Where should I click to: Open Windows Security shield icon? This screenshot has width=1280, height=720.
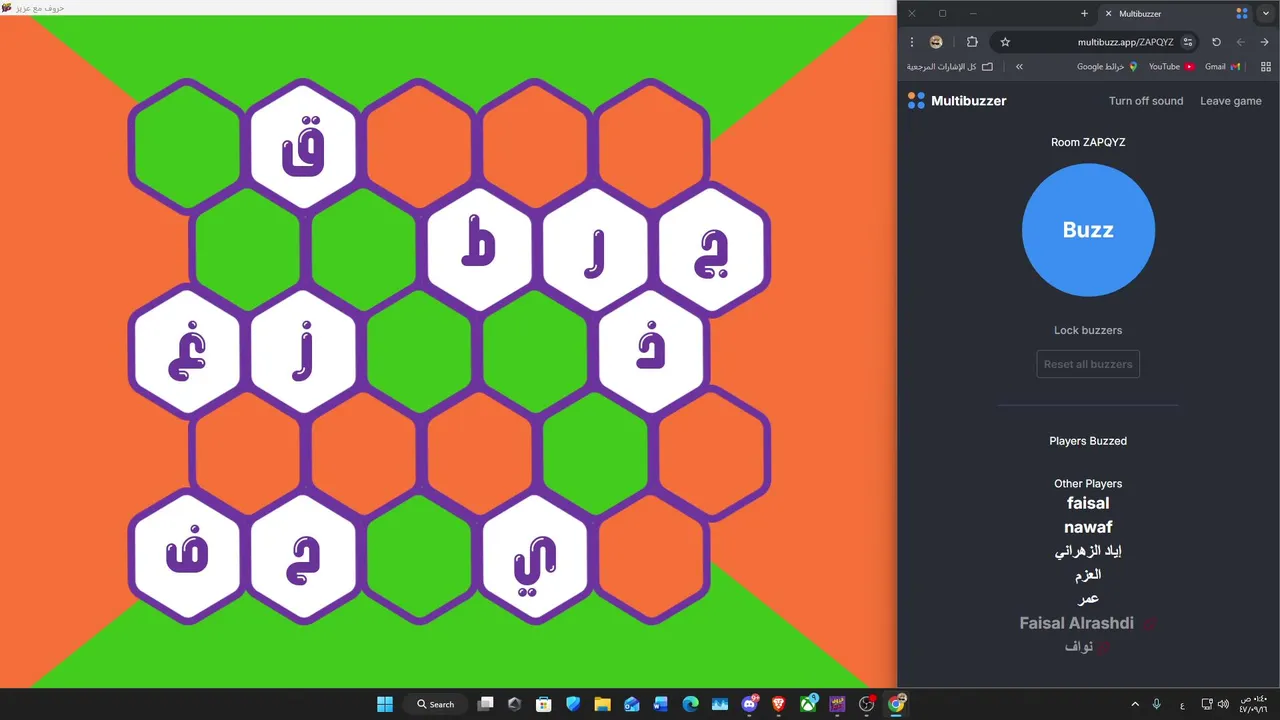[573, 704]
